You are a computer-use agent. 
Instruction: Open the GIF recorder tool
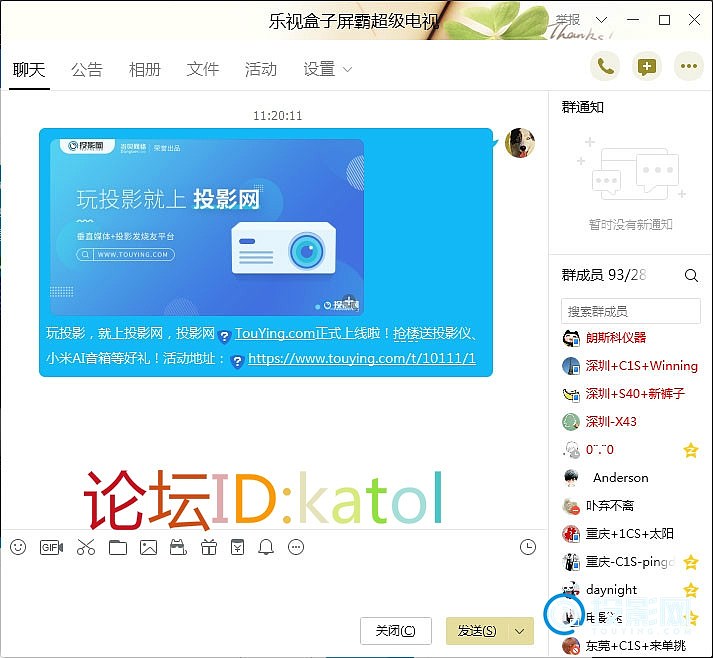point(51,547)
